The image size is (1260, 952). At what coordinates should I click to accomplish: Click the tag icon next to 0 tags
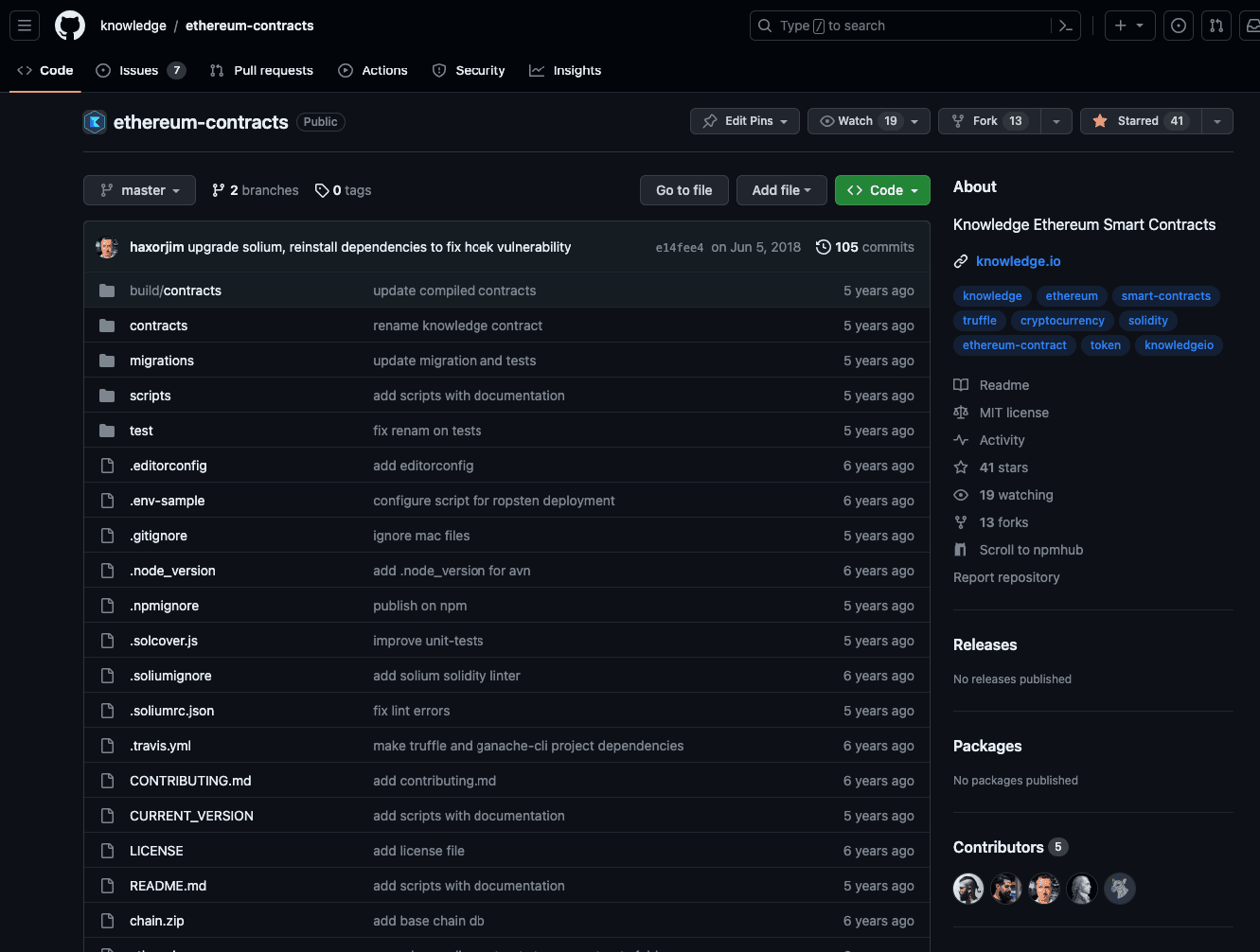tap(322, 190)
